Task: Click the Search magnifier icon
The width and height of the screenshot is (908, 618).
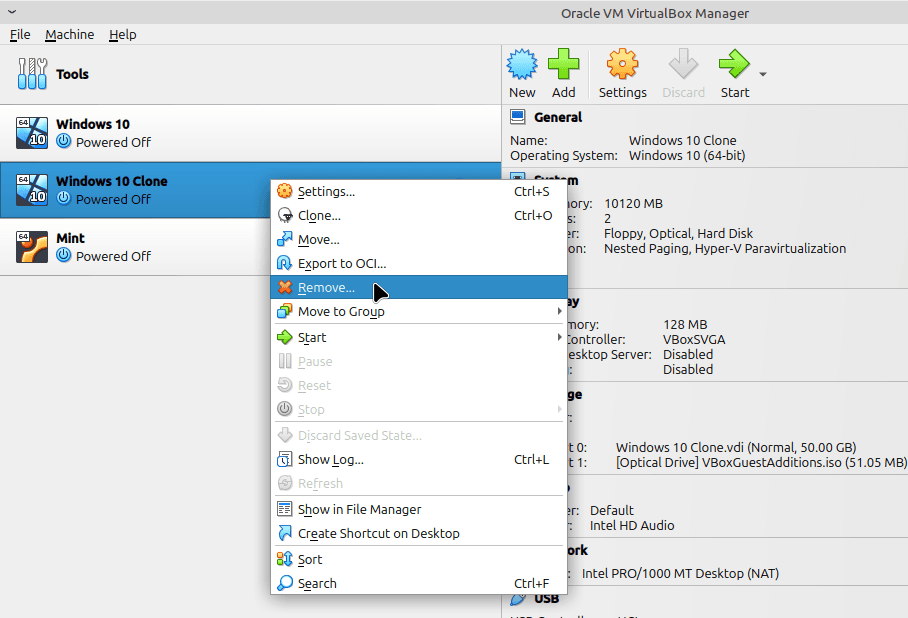Action: (x=284, y=583)
